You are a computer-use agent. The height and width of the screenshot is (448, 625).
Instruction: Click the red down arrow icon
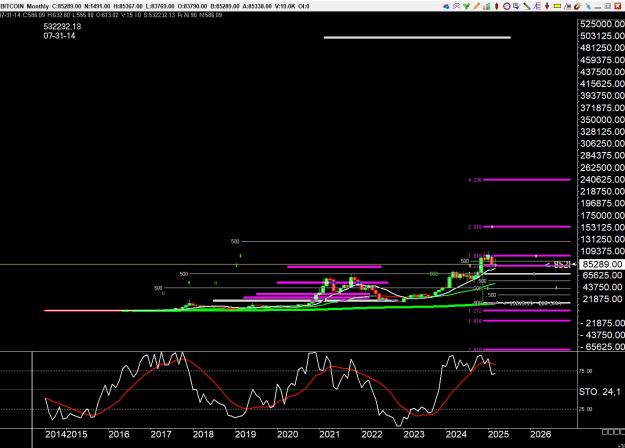pyautogui.click(x=547, y=6)
